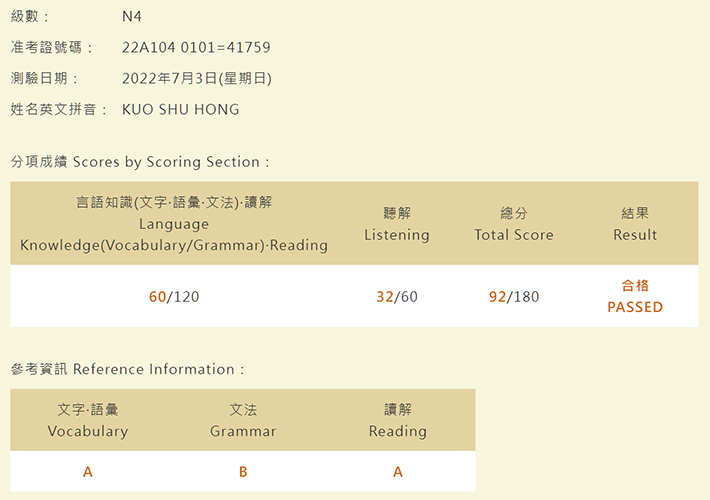Click the PASSED result text
710x500 pixels.
[635, 308]
